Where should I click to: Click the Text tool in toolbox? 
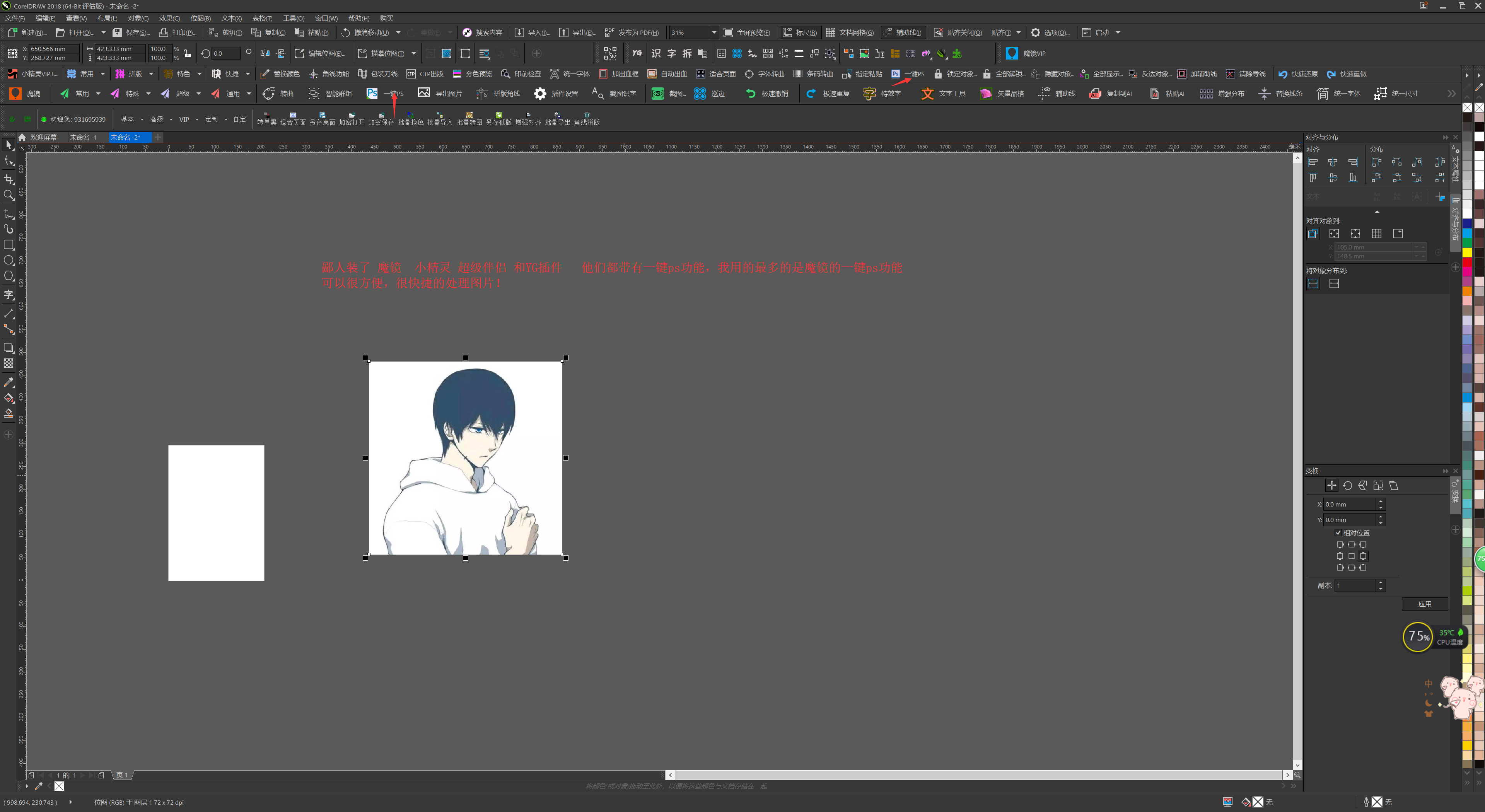(9, 295)
